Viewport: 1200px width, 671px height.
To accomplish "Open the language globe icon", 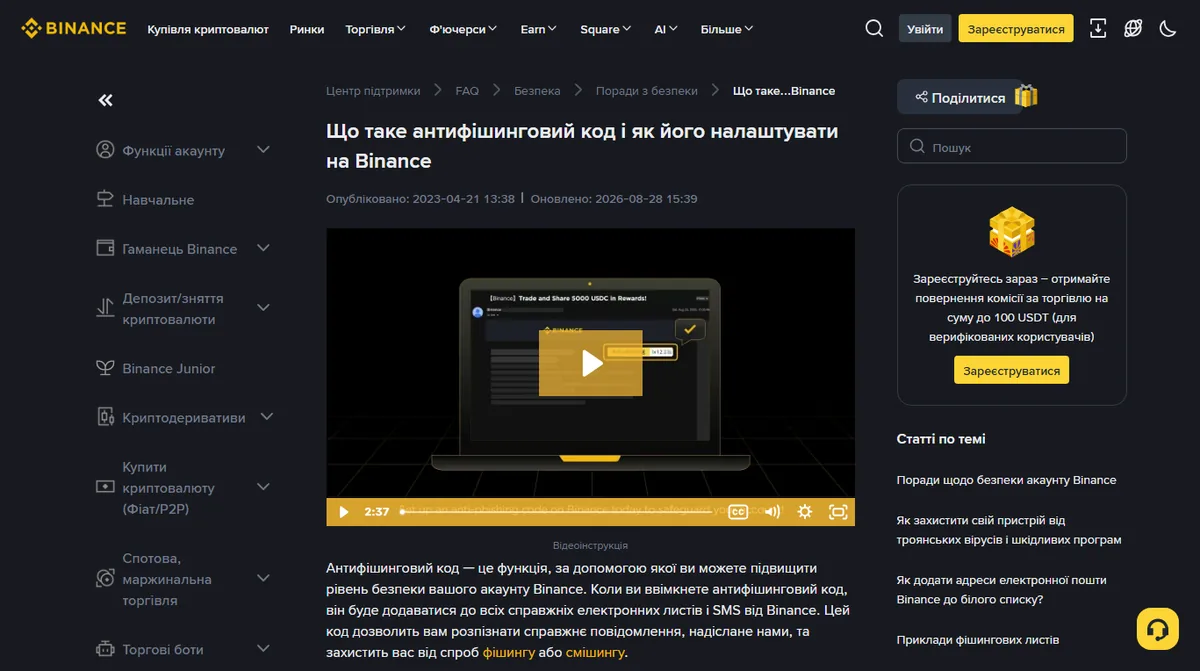I will point(1133,28).
